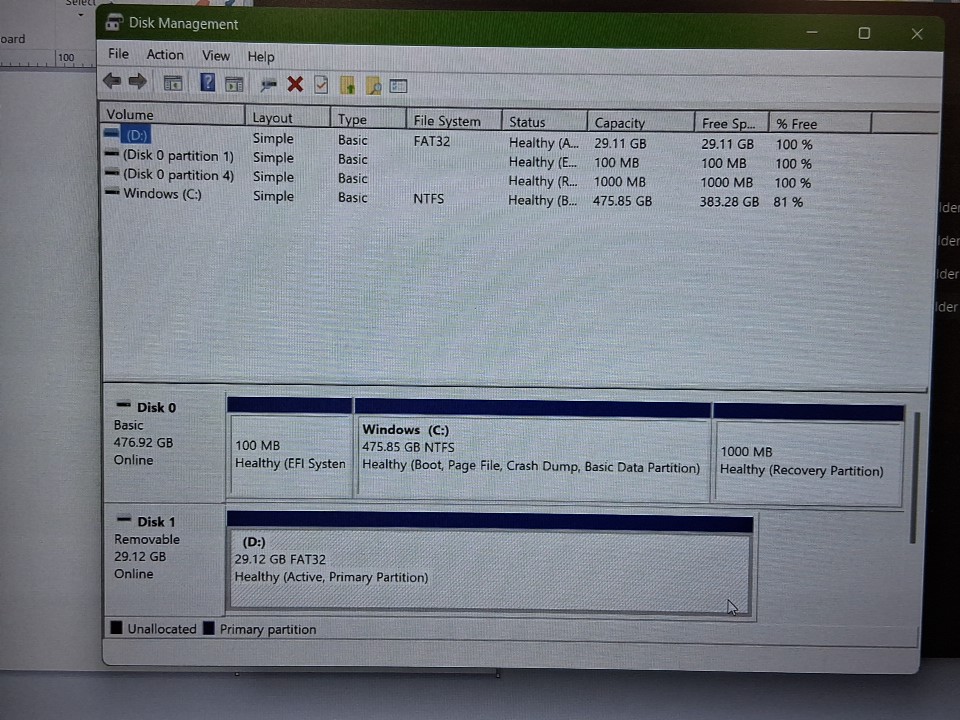Click the Forward arrow in the toolbar
The image size is (960, 720).
(137, 82)
